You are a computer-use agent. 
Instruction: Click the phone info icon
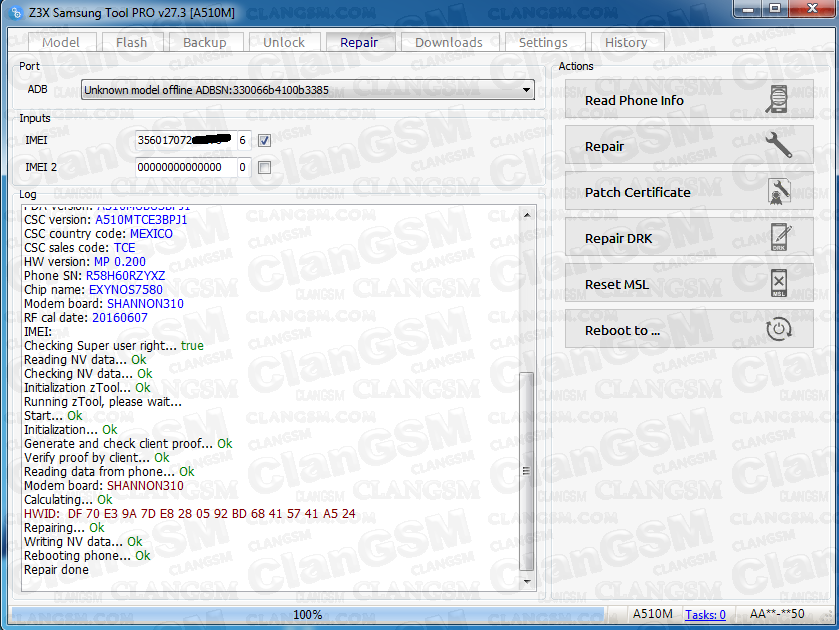point(777,100)
